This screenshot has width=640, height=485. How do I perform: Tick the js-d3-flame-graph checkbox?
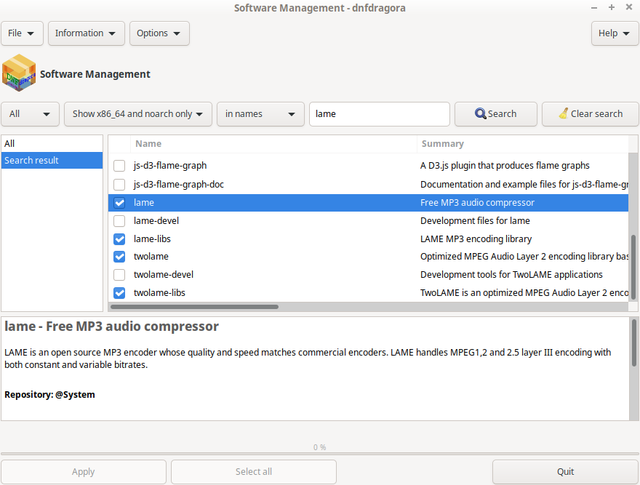[x=119, y=166]
